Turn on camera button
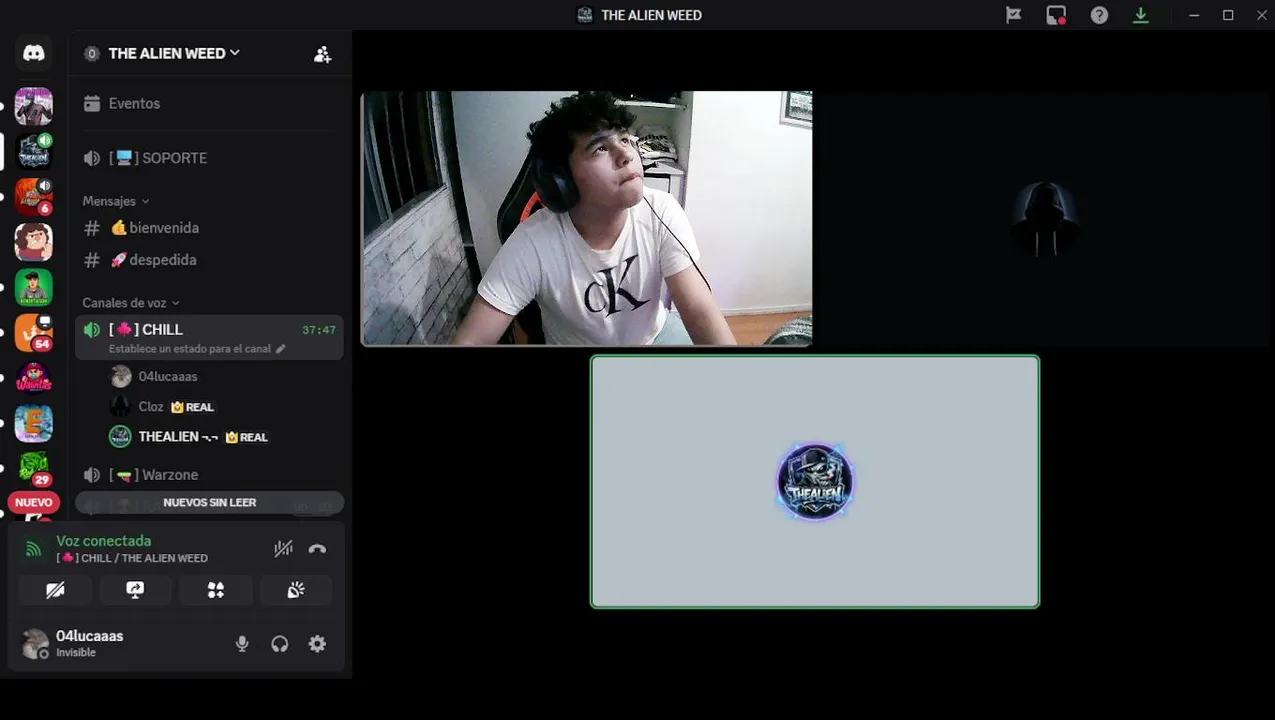 point(55,590)
